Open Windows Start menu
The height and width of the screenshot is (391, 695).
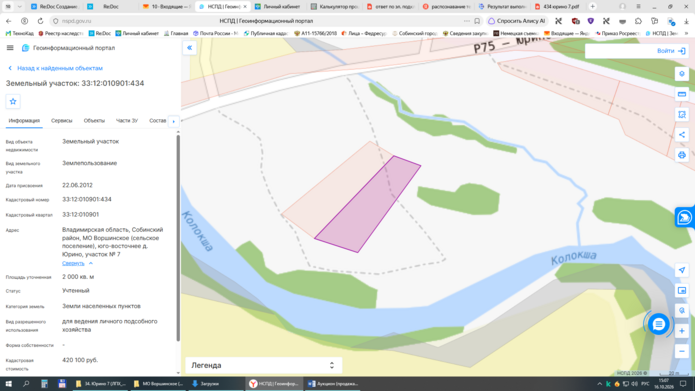coord(8,384)
